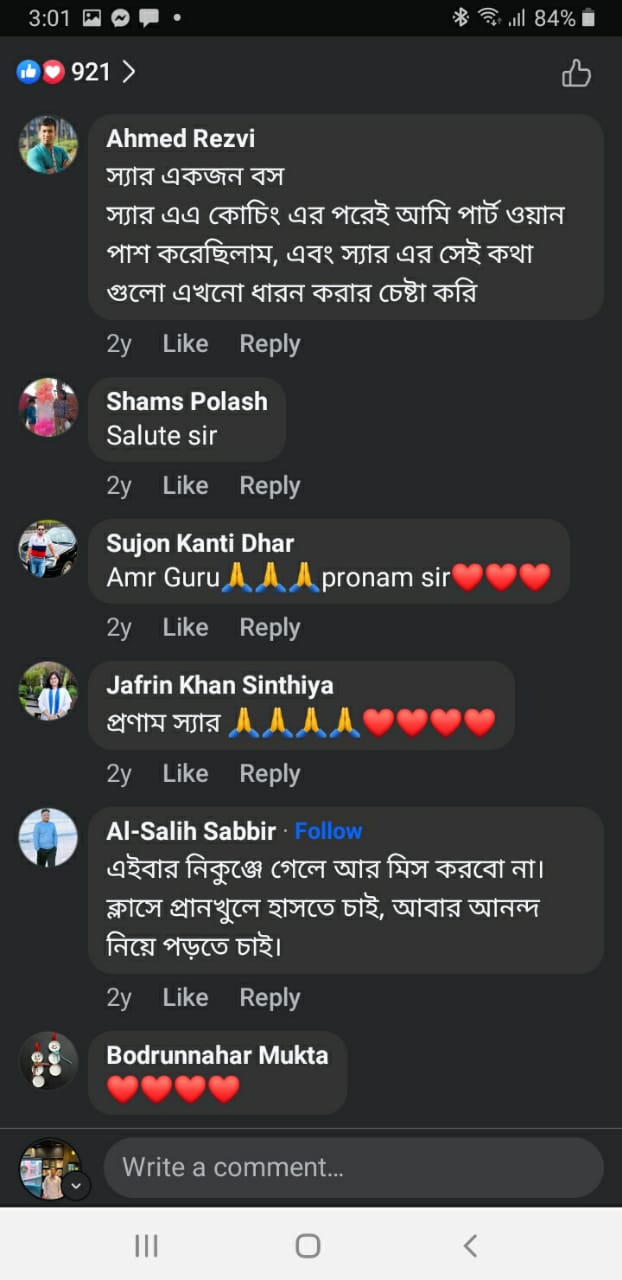Open recent apps navigation icon

click(x=146, y=1245)
